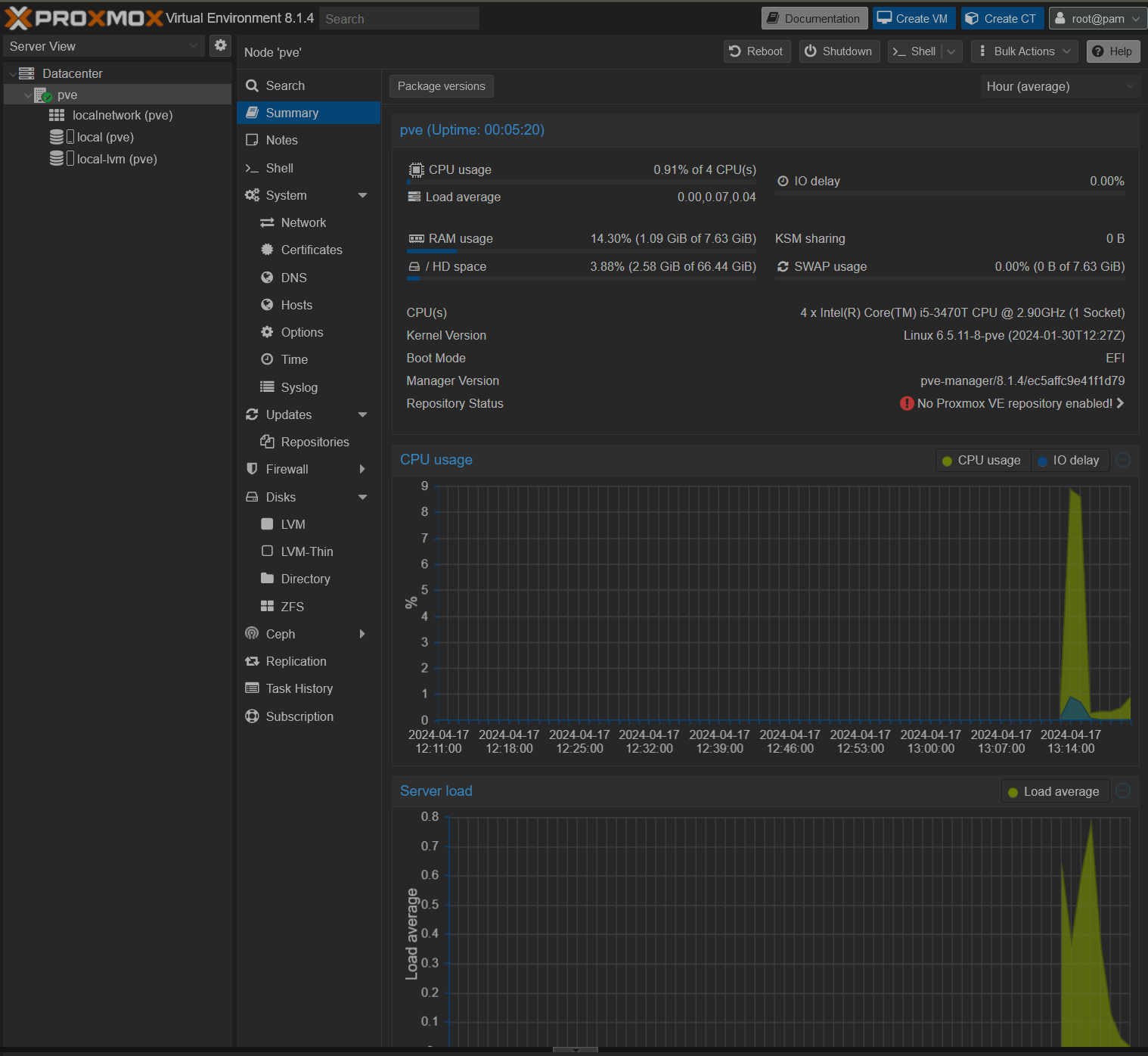This screenshot has width=1148, height=1056.
Task: Click the Help button
Action: (x=1113, y=51)
